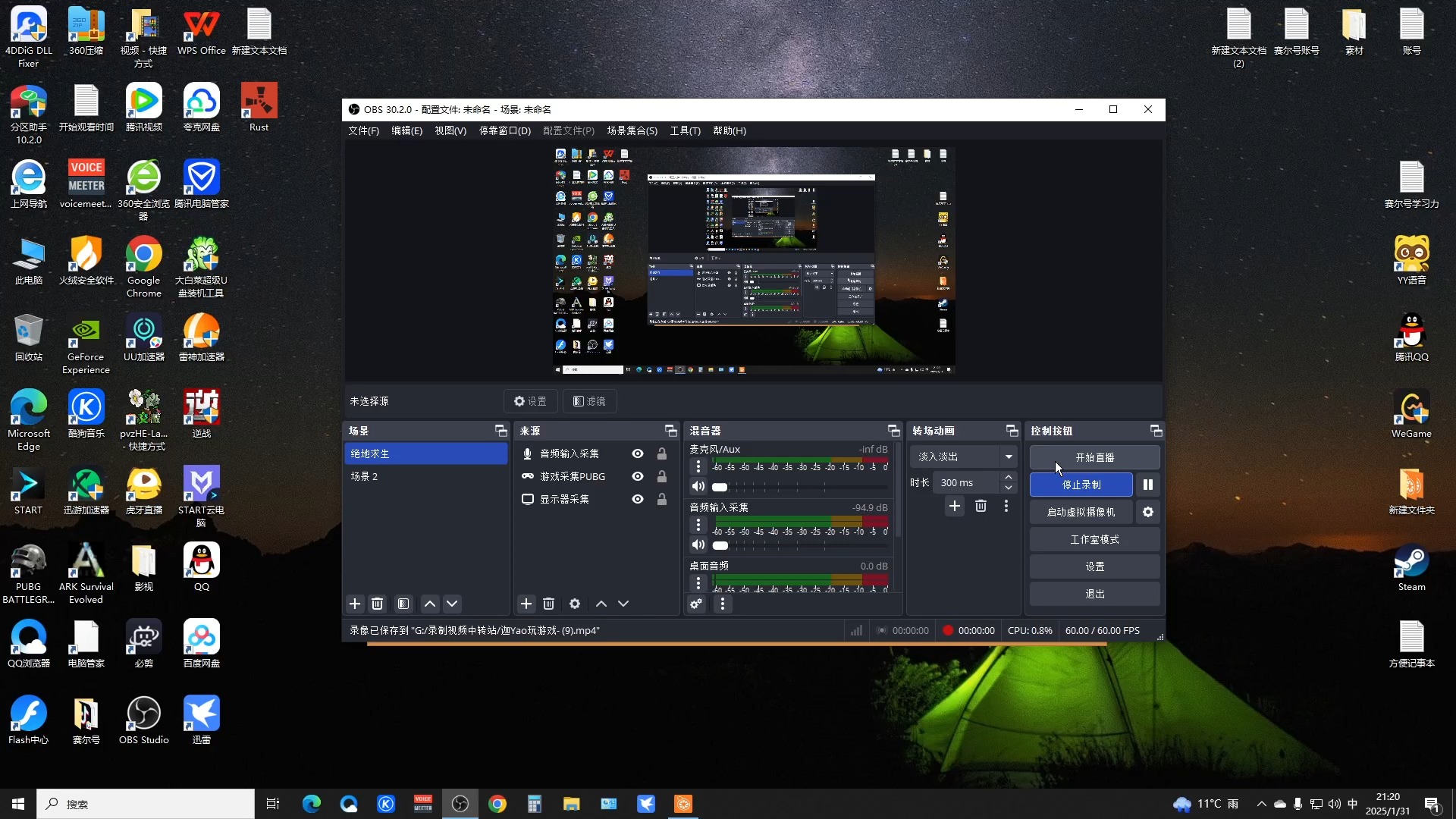Move scene down with the arrow icon

click(452, 604)
